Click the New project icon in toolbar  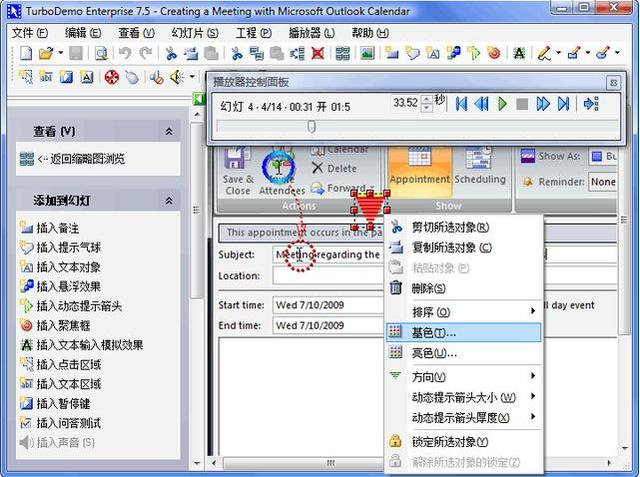[26, 53]
